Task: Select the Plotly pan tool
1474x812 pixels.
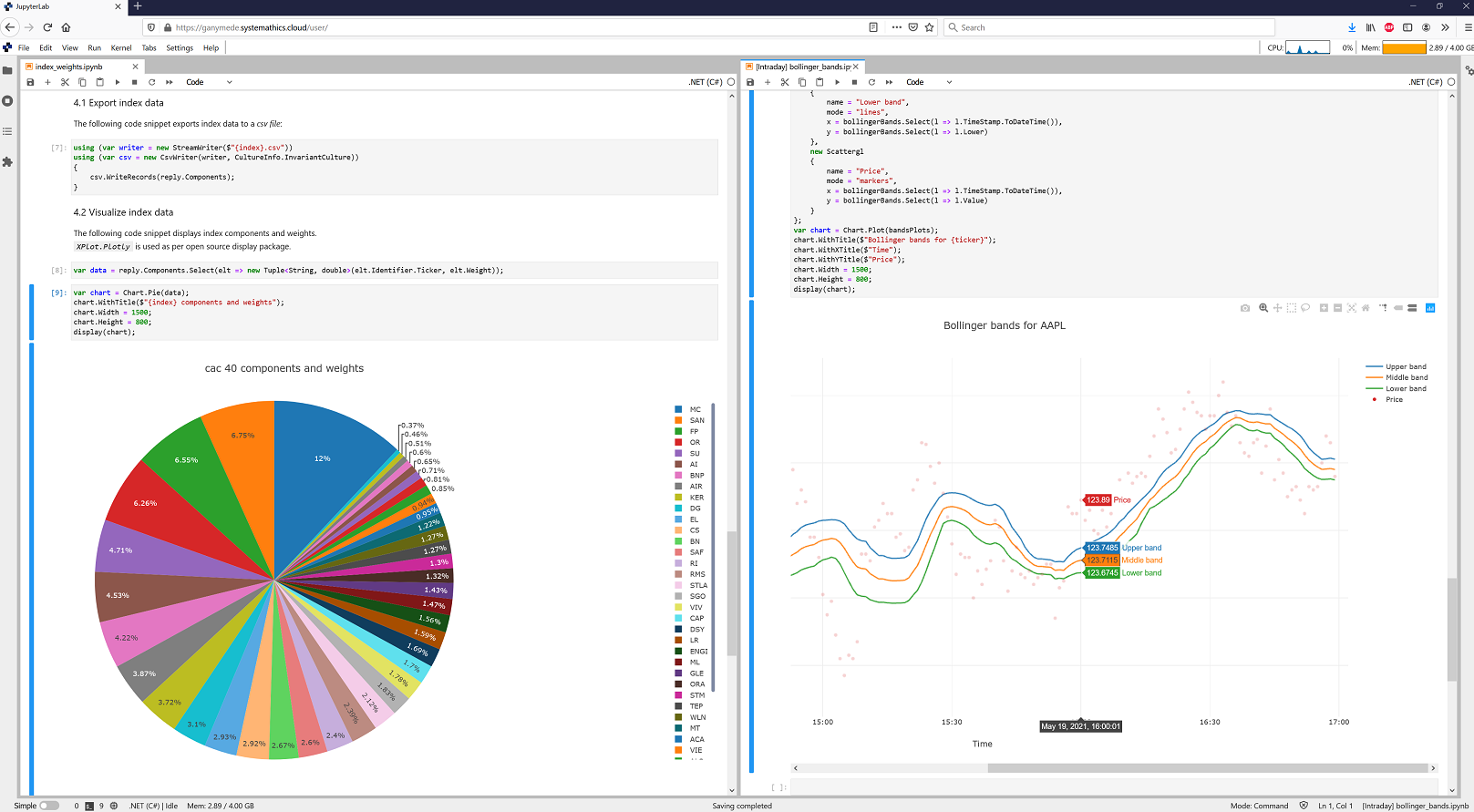Action: tap(1277, 308)
